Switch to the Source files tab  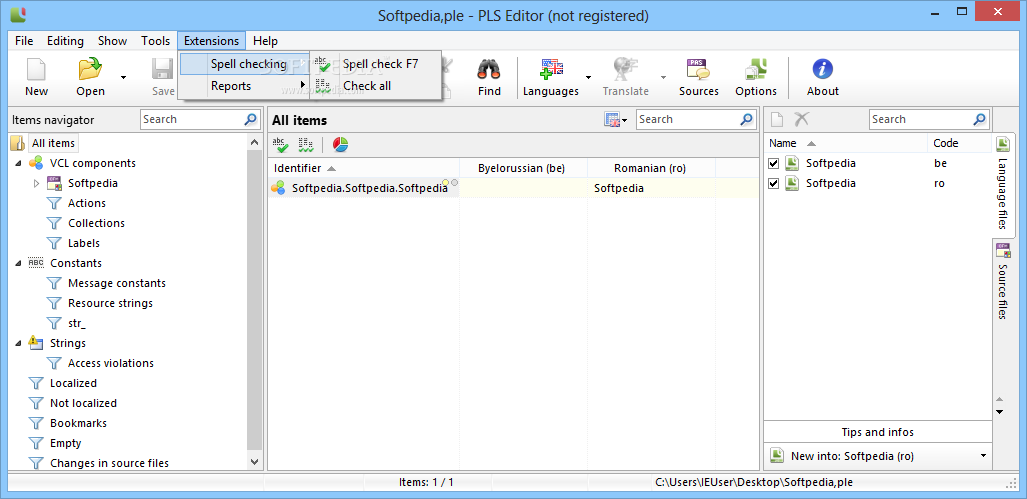pos(1003,282)
